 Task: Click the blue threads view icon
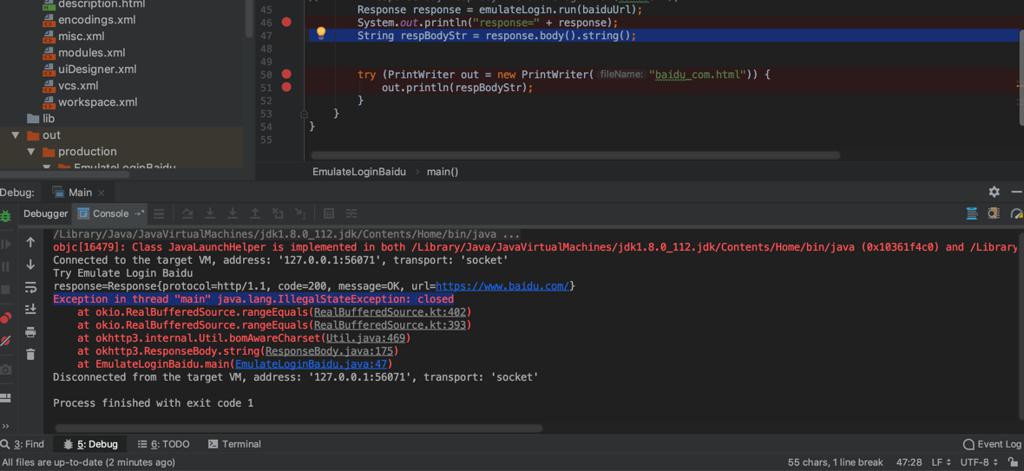pos(972,213)
